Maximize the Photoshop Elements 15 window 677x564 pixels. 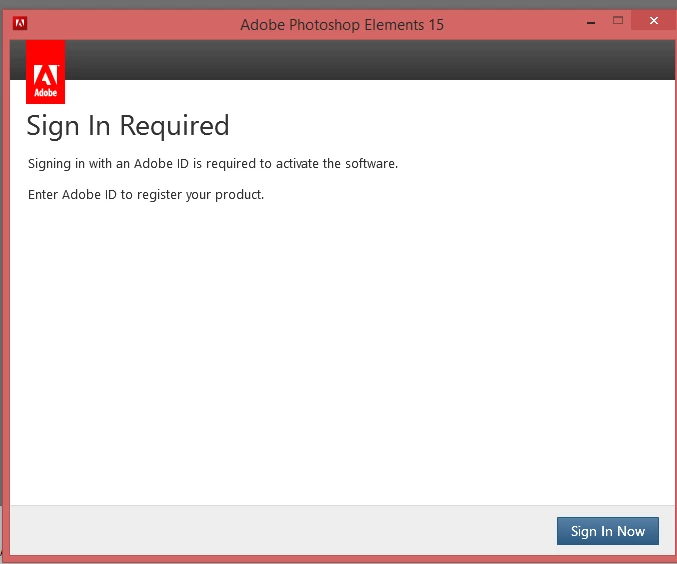pos(618,20)
